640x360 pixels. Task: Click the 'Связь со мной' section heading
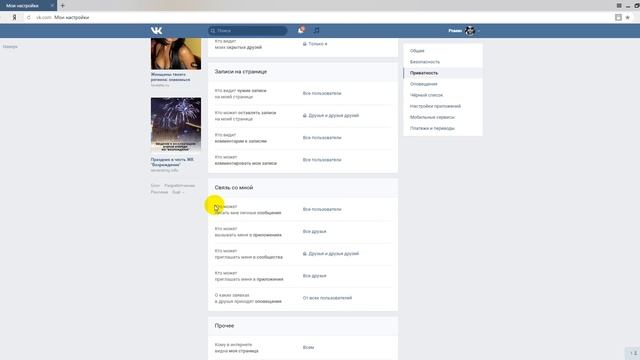tap(234, 187)
